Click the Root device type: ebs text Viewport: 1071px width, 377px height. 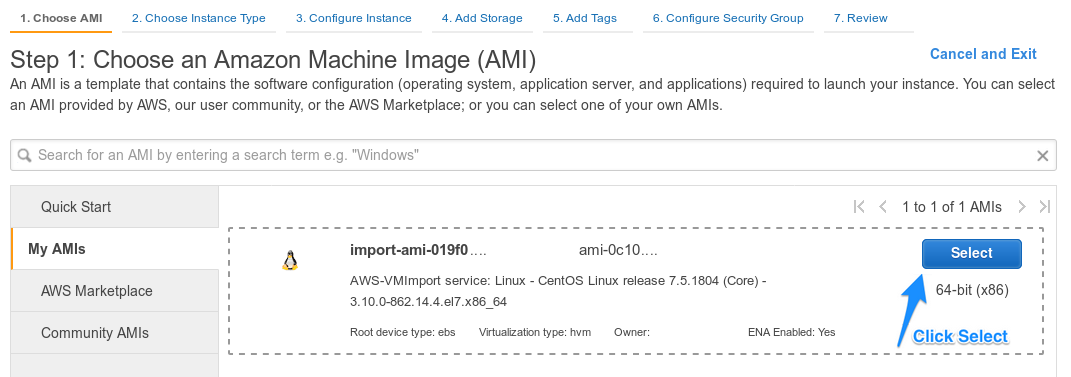pyautogui.click(x=402, y=333)
